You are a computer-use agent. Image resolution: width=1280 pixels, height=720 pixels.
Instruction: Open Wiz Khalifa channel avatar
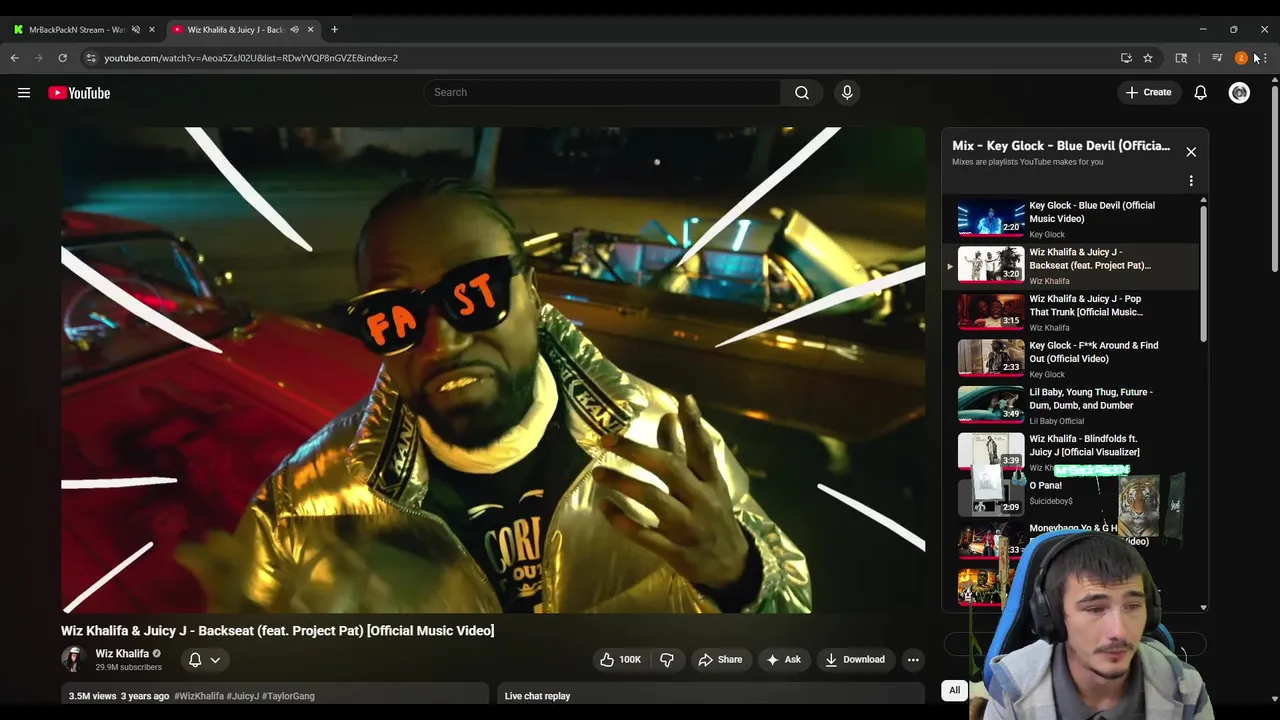coord(73,660)
